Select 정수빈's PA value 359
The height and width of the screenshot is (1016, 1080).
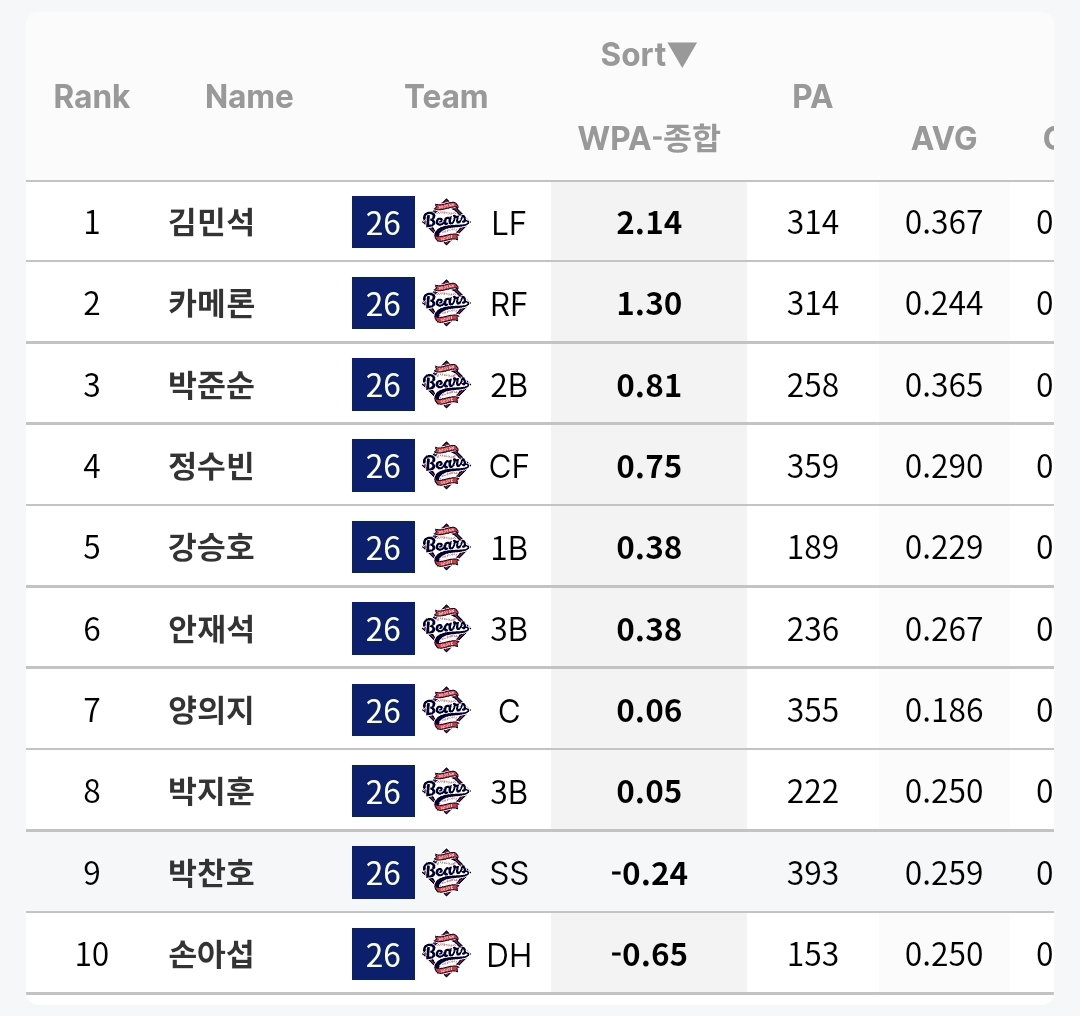click(x=813, y=466)
